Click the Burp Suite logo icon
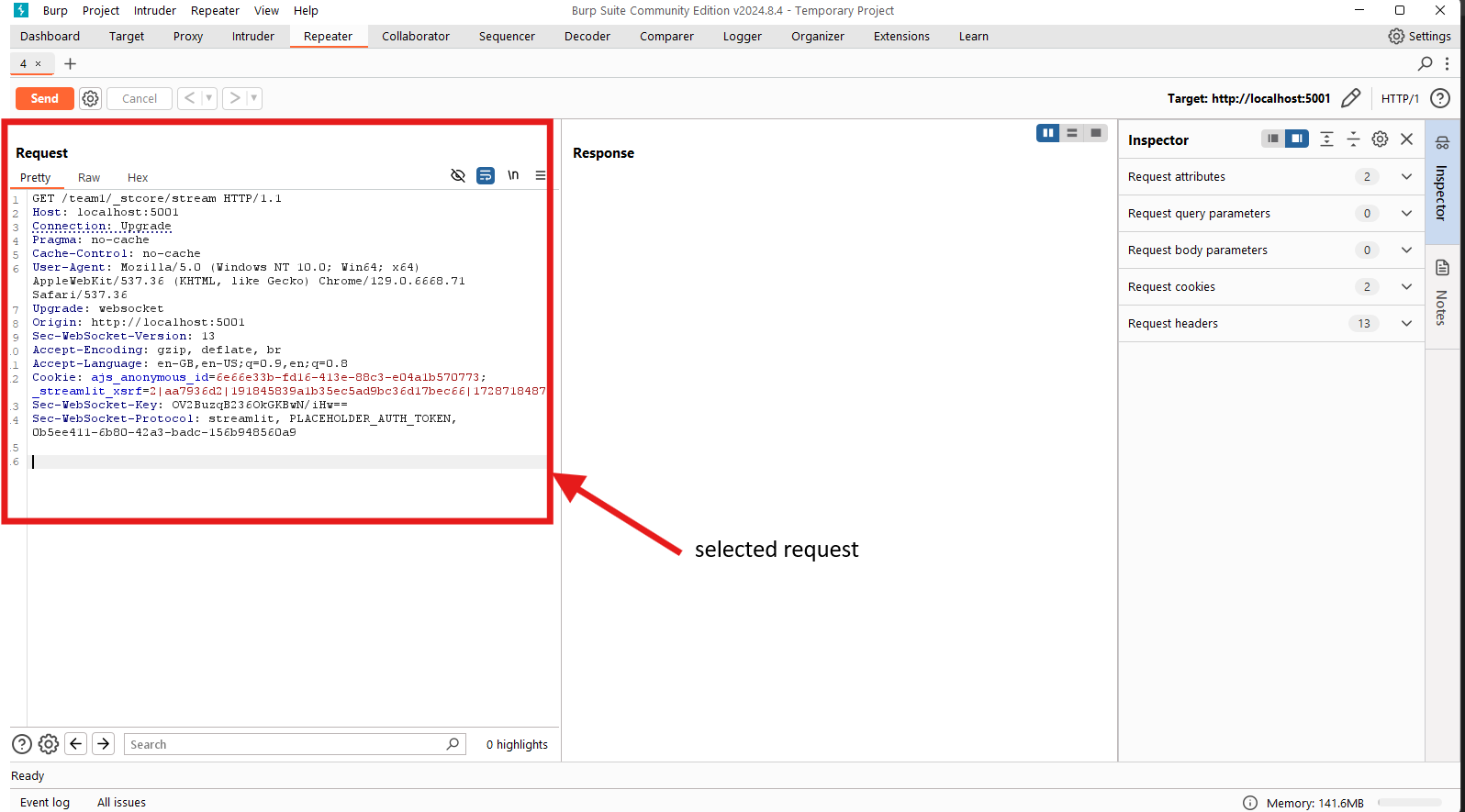 21,10
